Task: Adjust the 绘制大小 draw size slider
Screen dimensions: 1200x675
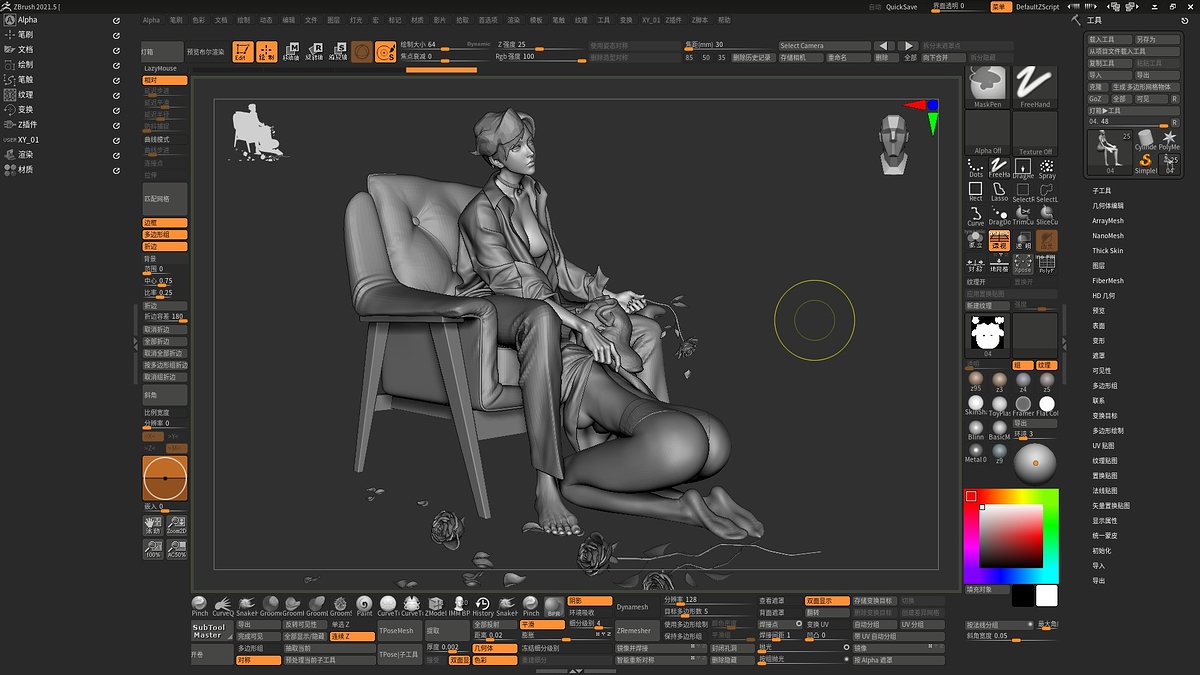Action: (445, 45)
